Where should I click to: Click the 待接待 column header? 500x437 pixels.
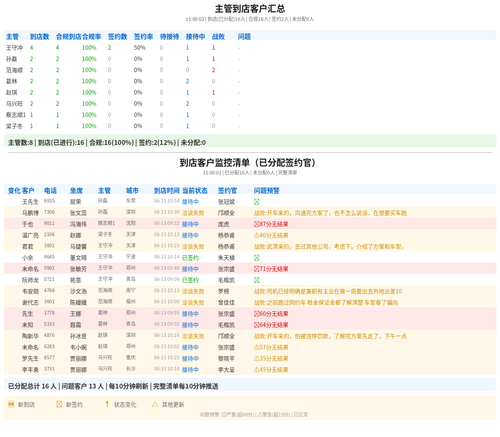169,37
